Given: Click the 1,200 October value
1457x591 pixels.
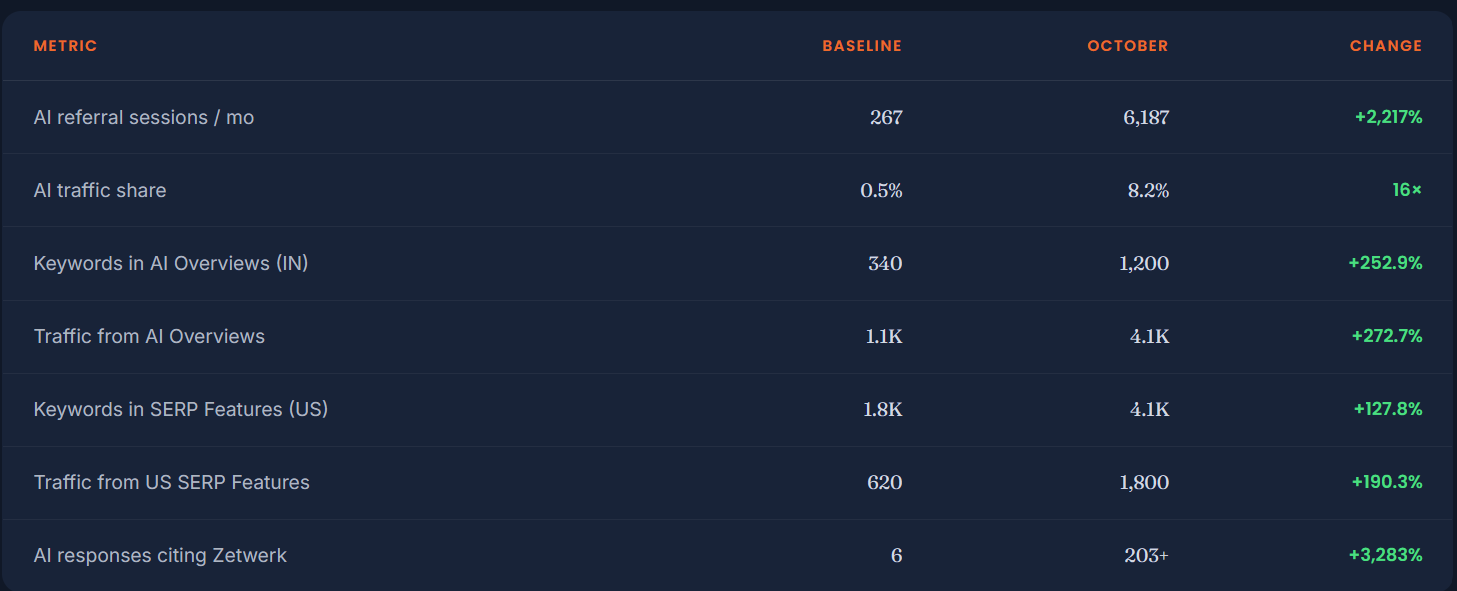Looking at the screenshot, I should [x=1144, y=264].
